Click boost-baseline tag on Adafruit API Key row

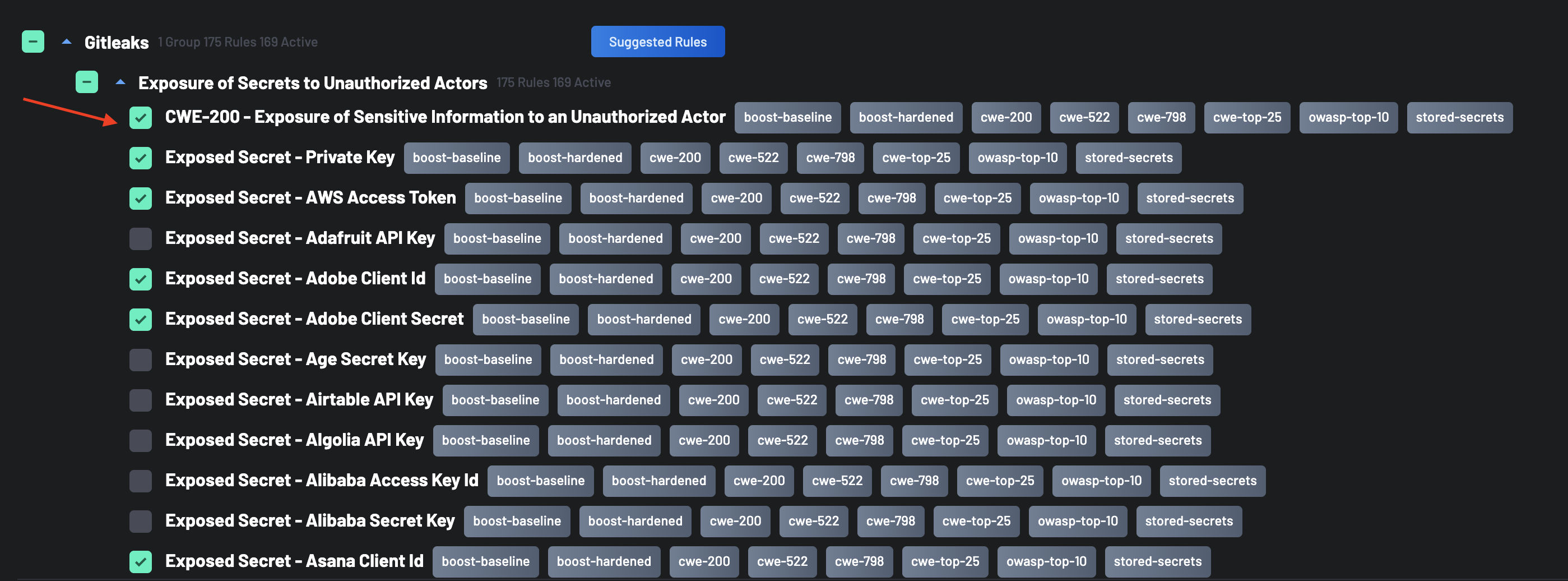[x=497, y=239]
